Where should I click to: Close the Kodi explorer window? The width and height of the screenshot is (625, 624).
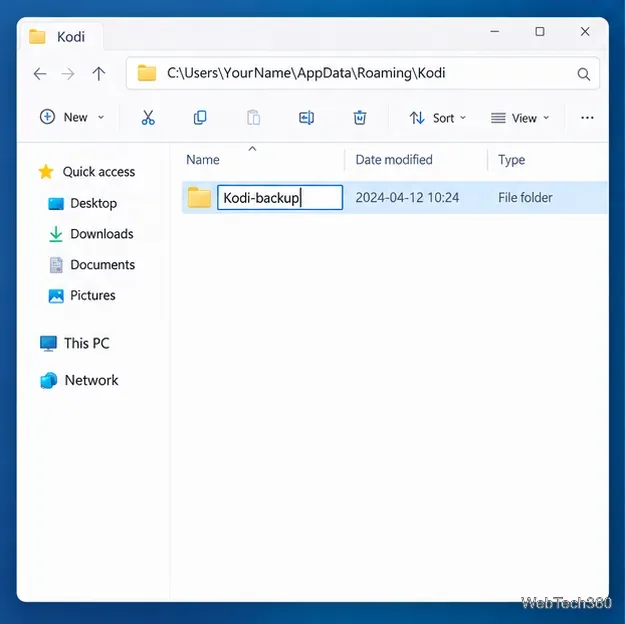585,31
